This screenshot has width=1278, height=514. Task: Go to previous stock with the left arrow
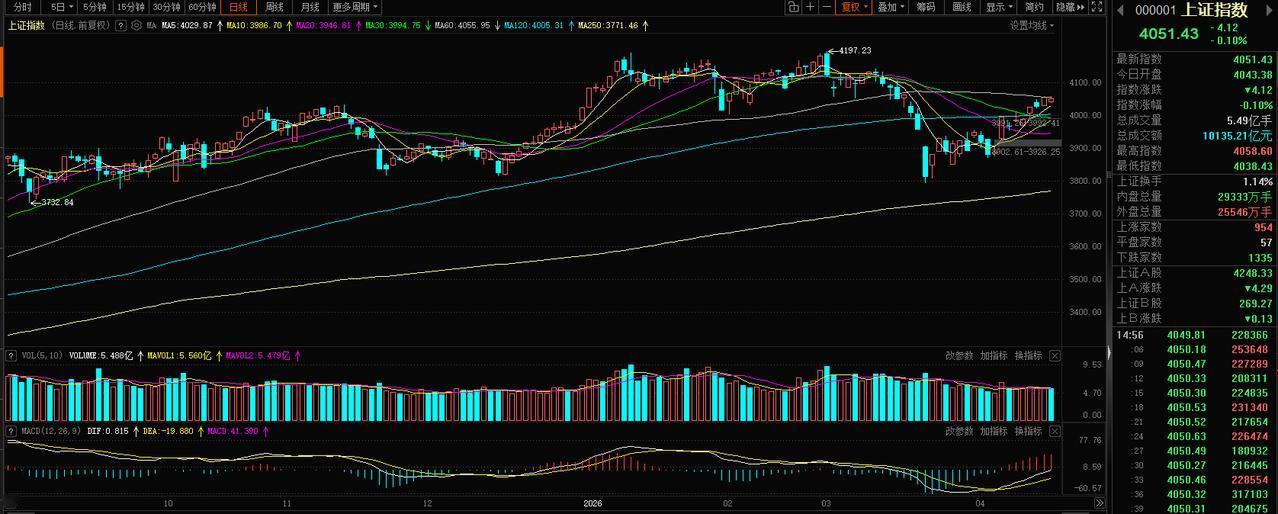tap(1120, 10)
